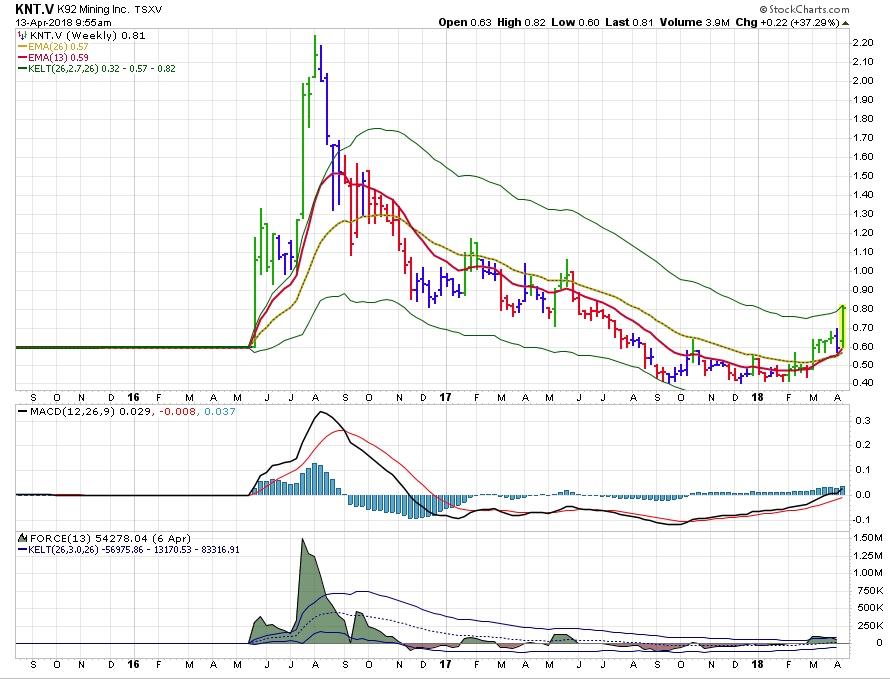
Task: Click the 1.00 price axis label
Action: [x=863, y=270]
